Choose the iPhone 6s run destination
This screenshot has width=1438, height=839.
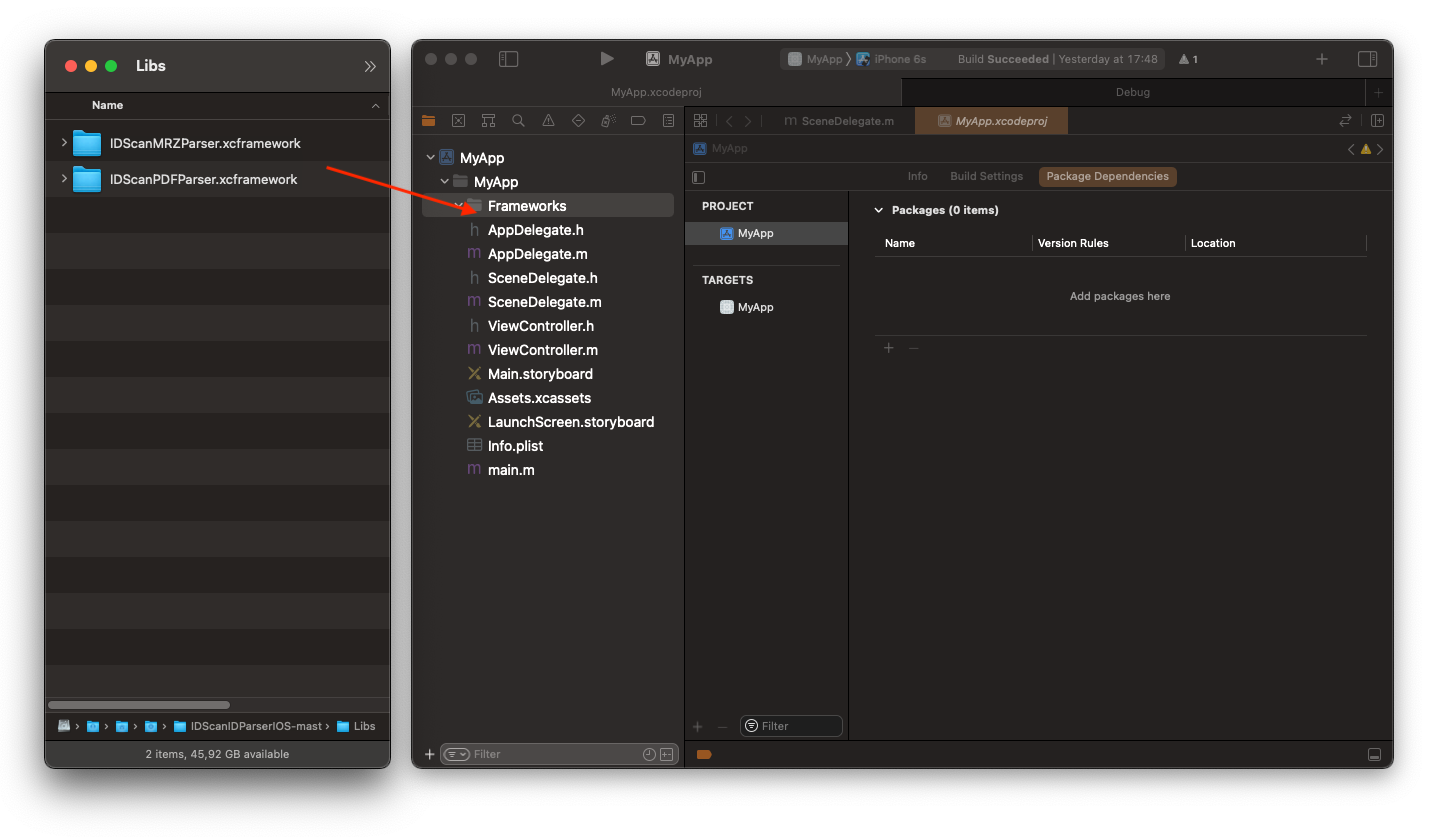[x=891, y=59]
